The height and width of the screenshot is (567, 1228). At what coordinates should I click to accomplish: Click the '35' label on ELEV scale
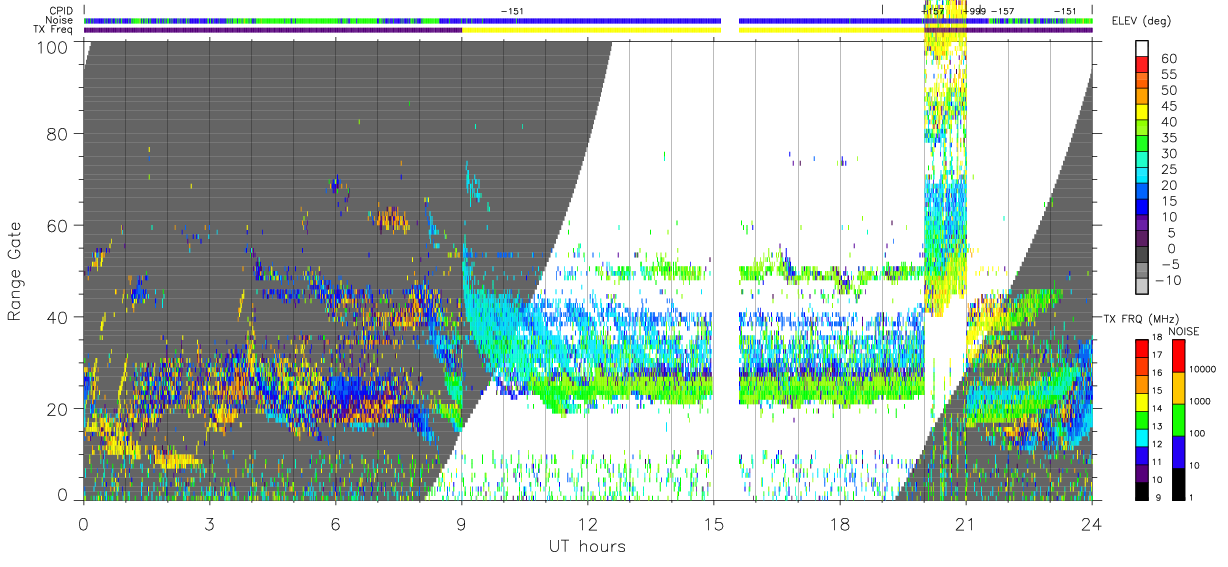(1167, 138)
